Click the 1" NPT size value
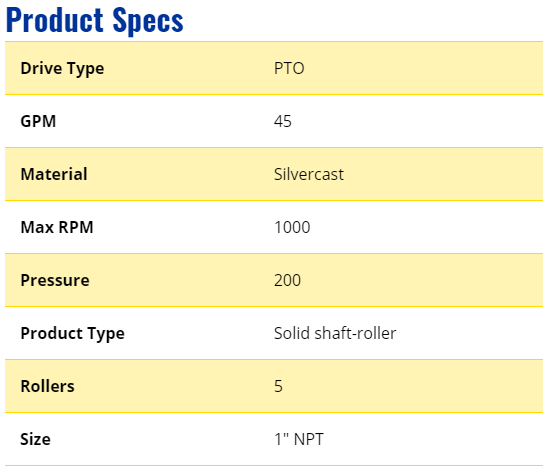This screenshot has height=473, width=548. click(x=299, y=439)
